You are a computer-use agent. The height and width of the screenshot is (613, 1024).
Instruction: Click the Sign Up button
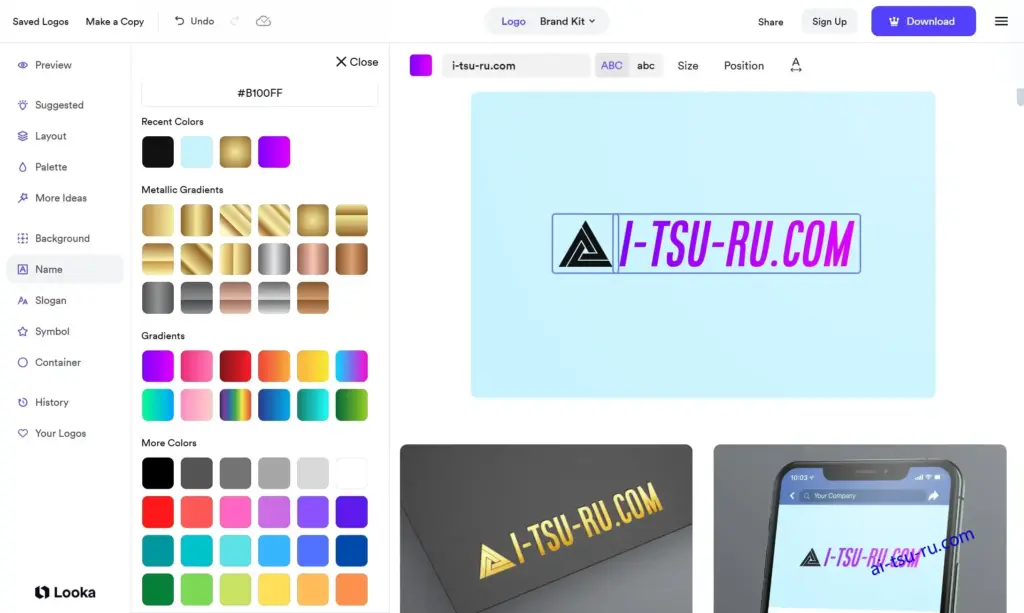[829, 22]
